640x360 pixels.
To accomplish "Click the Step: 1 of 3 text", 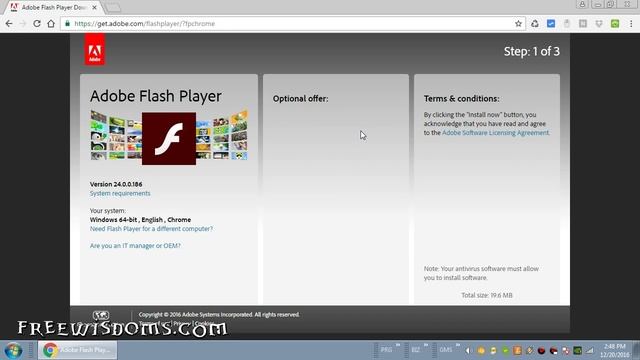I will pyautogui.click(x=531, y=51).
